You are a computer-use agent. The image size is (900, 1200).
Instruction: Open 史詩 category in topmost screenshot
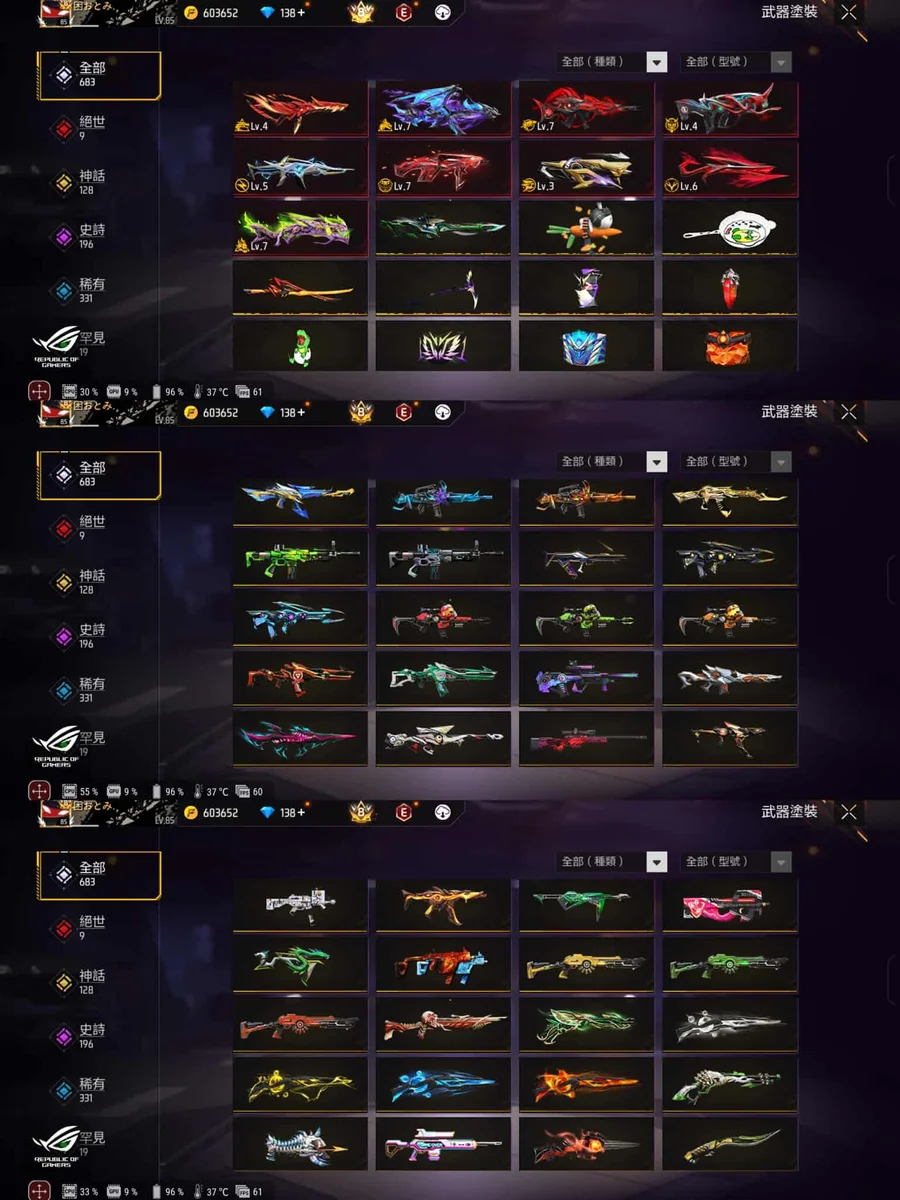point(92,235)
